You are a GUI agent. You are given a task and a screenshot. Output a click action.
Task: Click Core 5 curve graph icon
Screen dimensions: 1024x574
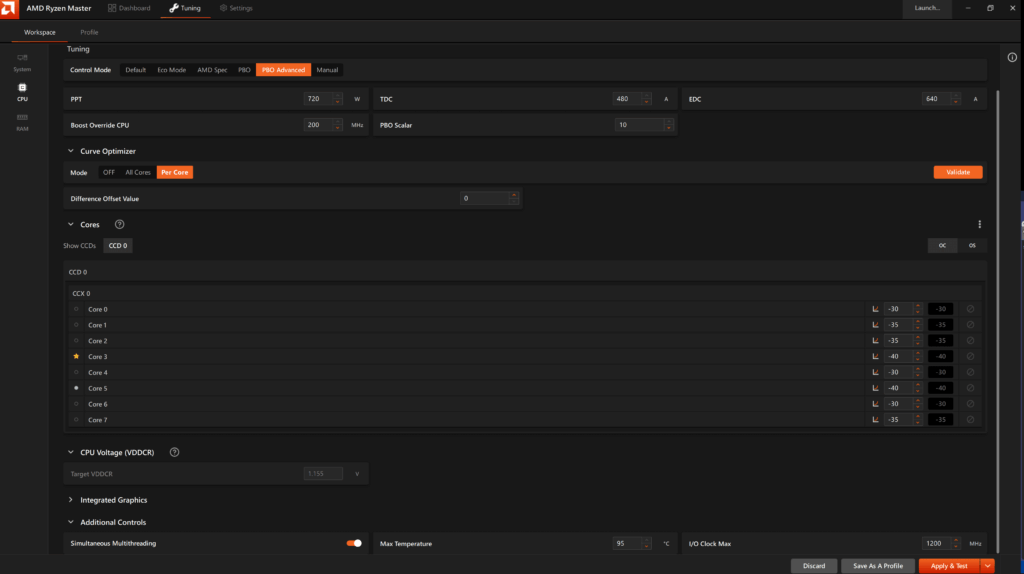tap(875, 388)
